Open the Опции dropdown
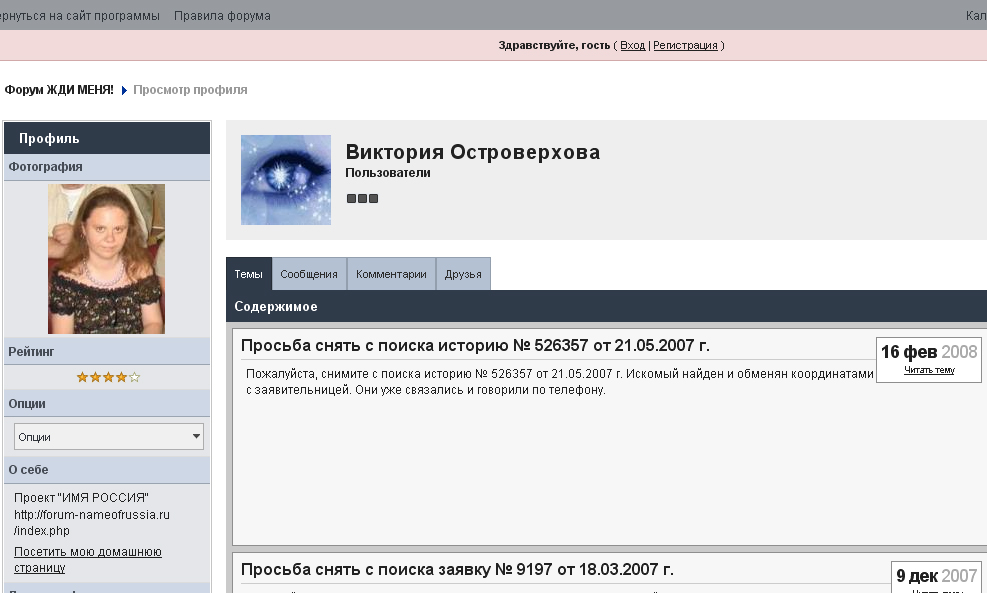 pyautogui.click(x=108, y=437)
